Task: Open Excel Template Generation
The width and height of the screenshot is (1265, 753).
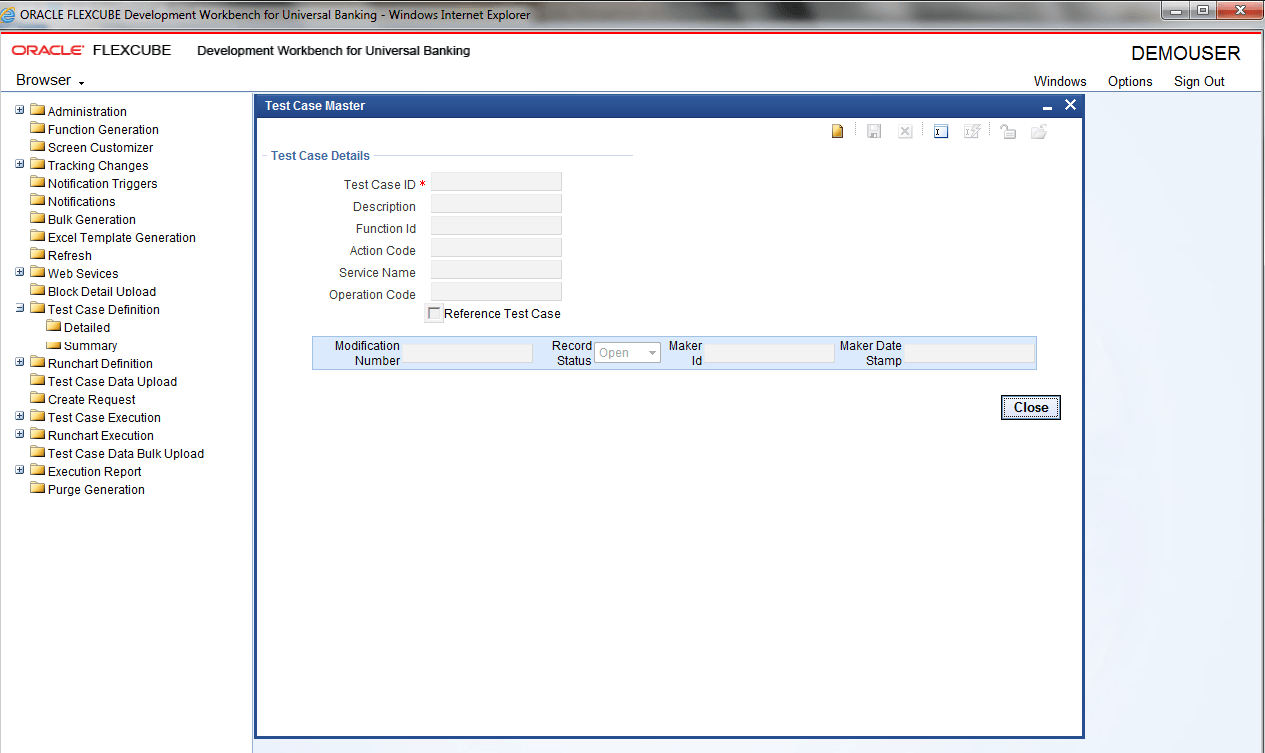Action: pyautogui.click(x=121, y=238)
